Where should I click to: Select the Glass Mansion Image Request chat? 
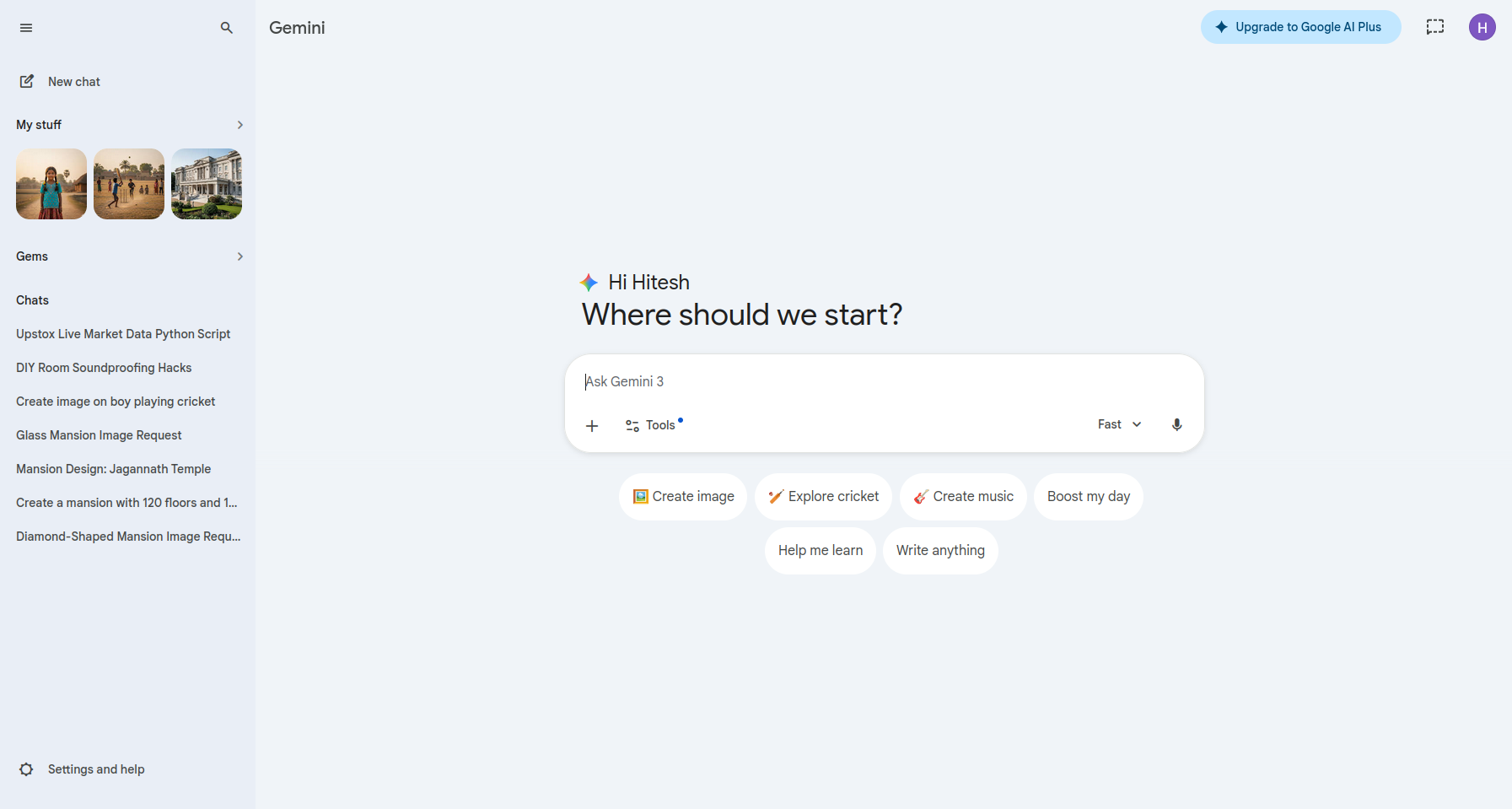[x=99, y=435]
